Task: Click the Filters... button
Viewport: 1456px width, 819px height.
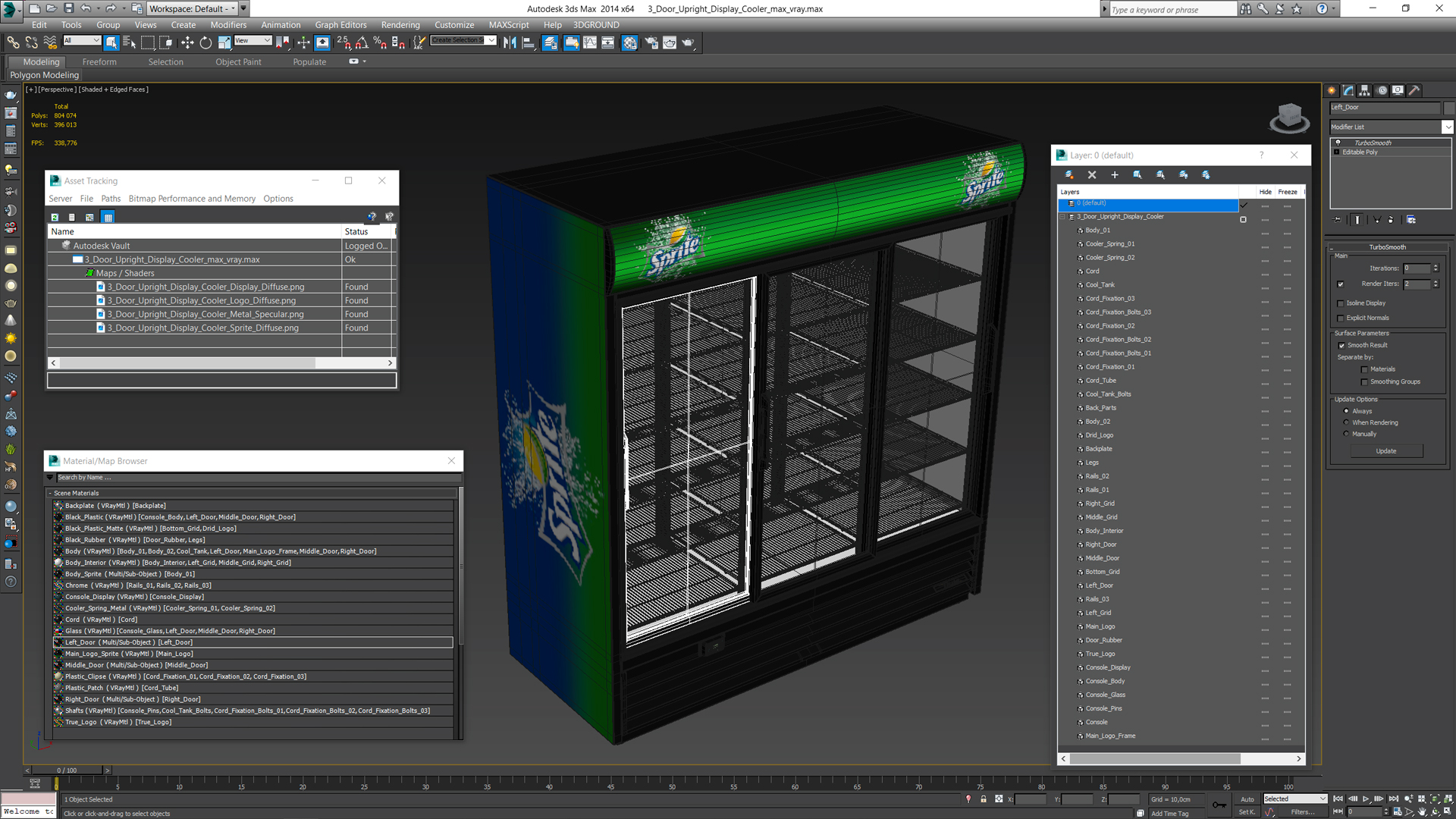Action: click(x=1303, y=811)
